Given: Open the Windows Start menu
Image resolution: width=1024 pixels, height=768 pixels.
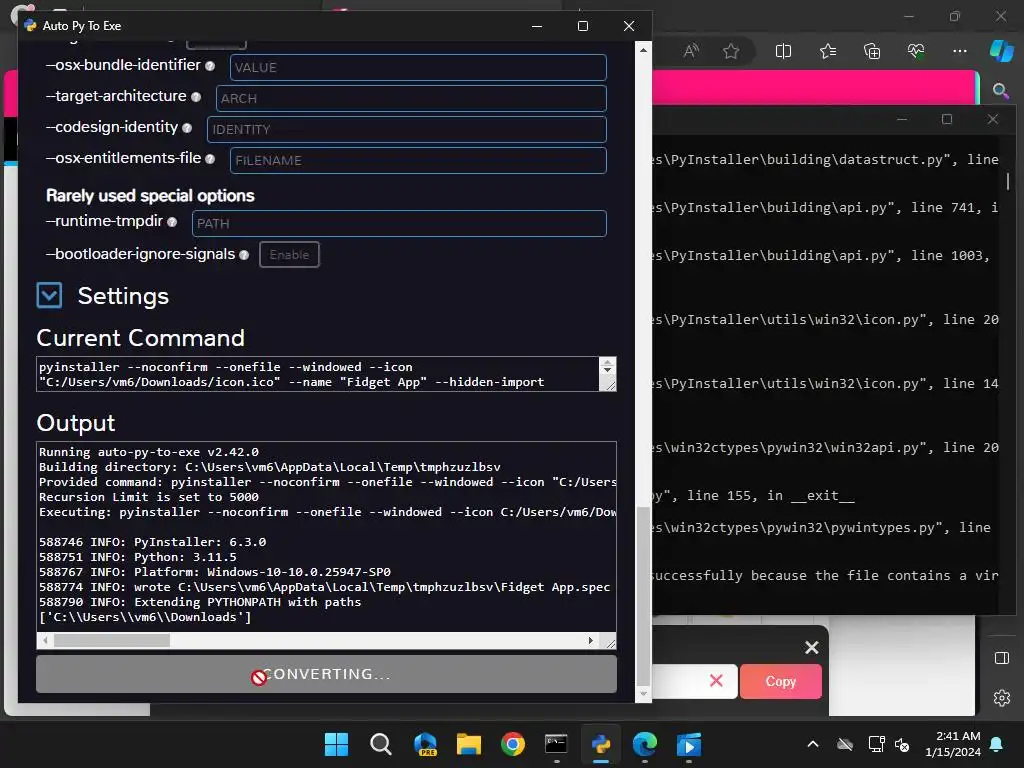Looking at the screenshot, I should [336, 744].
